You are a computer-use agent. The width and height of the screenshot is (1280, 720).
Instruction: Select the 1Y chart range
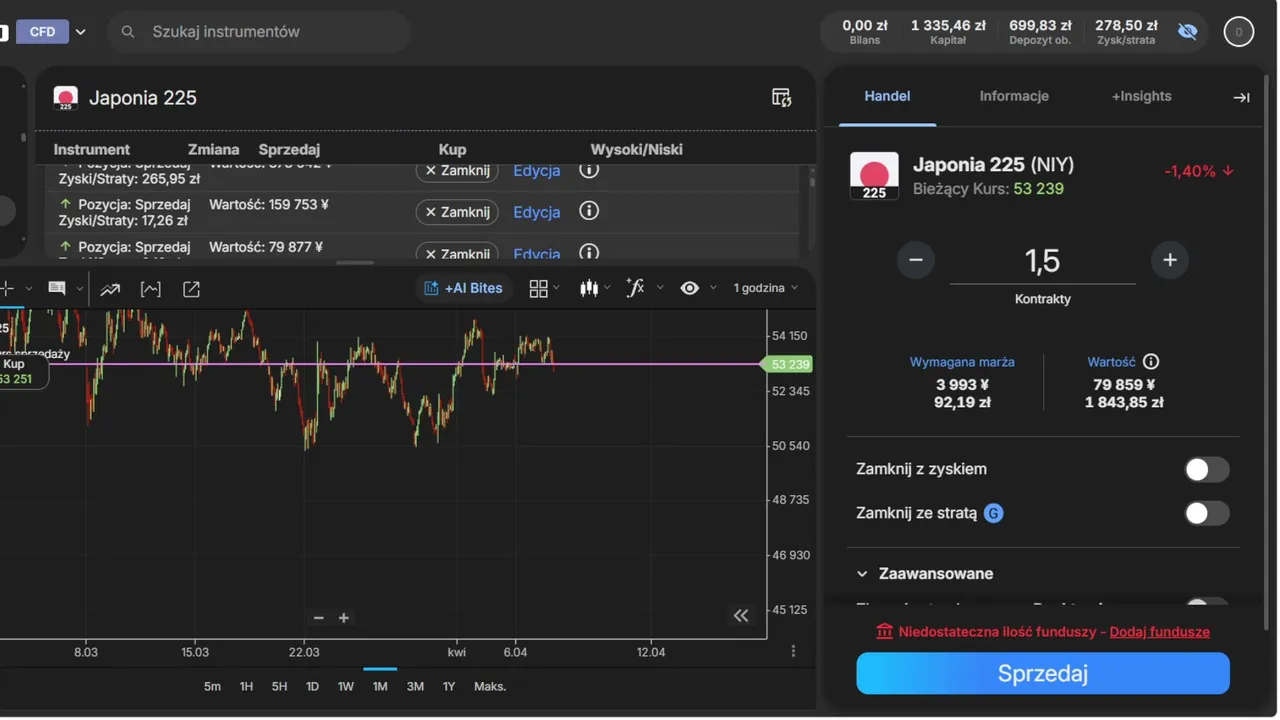click(449, 686)
